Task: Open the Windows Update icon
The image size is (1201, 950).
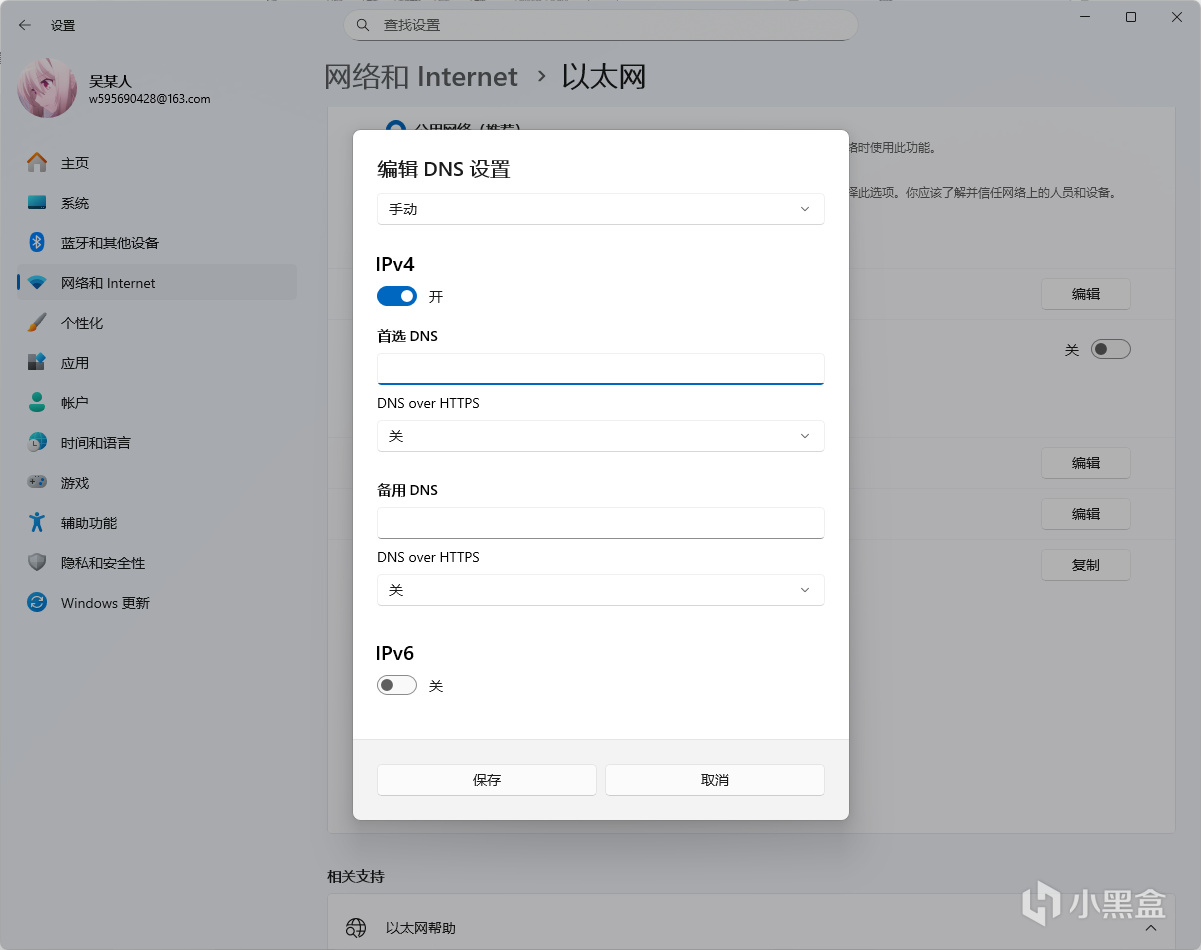Action: [37, 603]
